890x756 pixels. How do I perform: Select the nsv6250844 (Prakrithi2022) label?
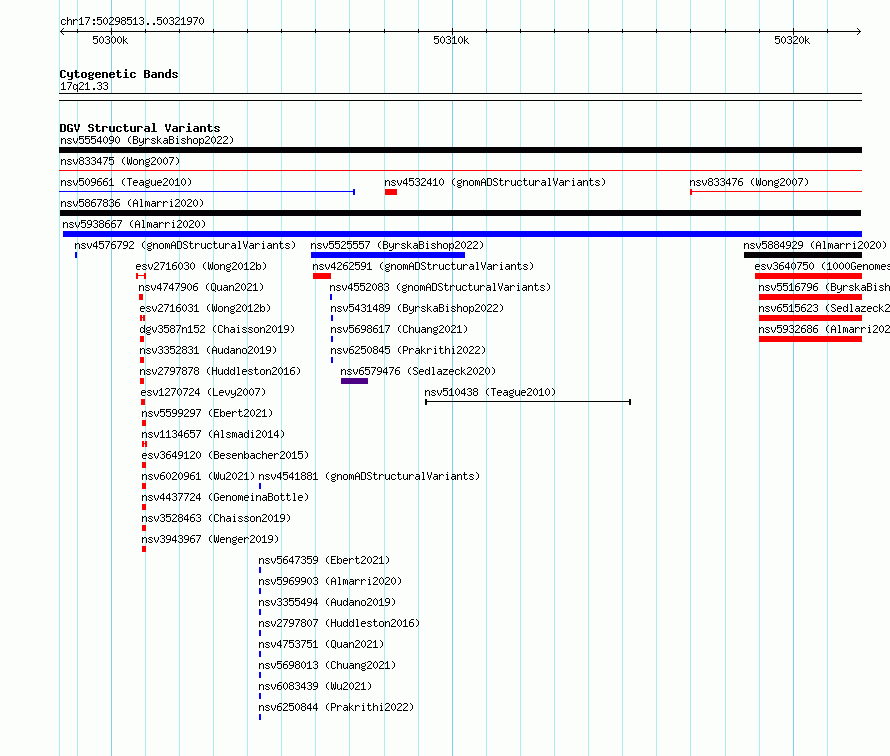336,707
